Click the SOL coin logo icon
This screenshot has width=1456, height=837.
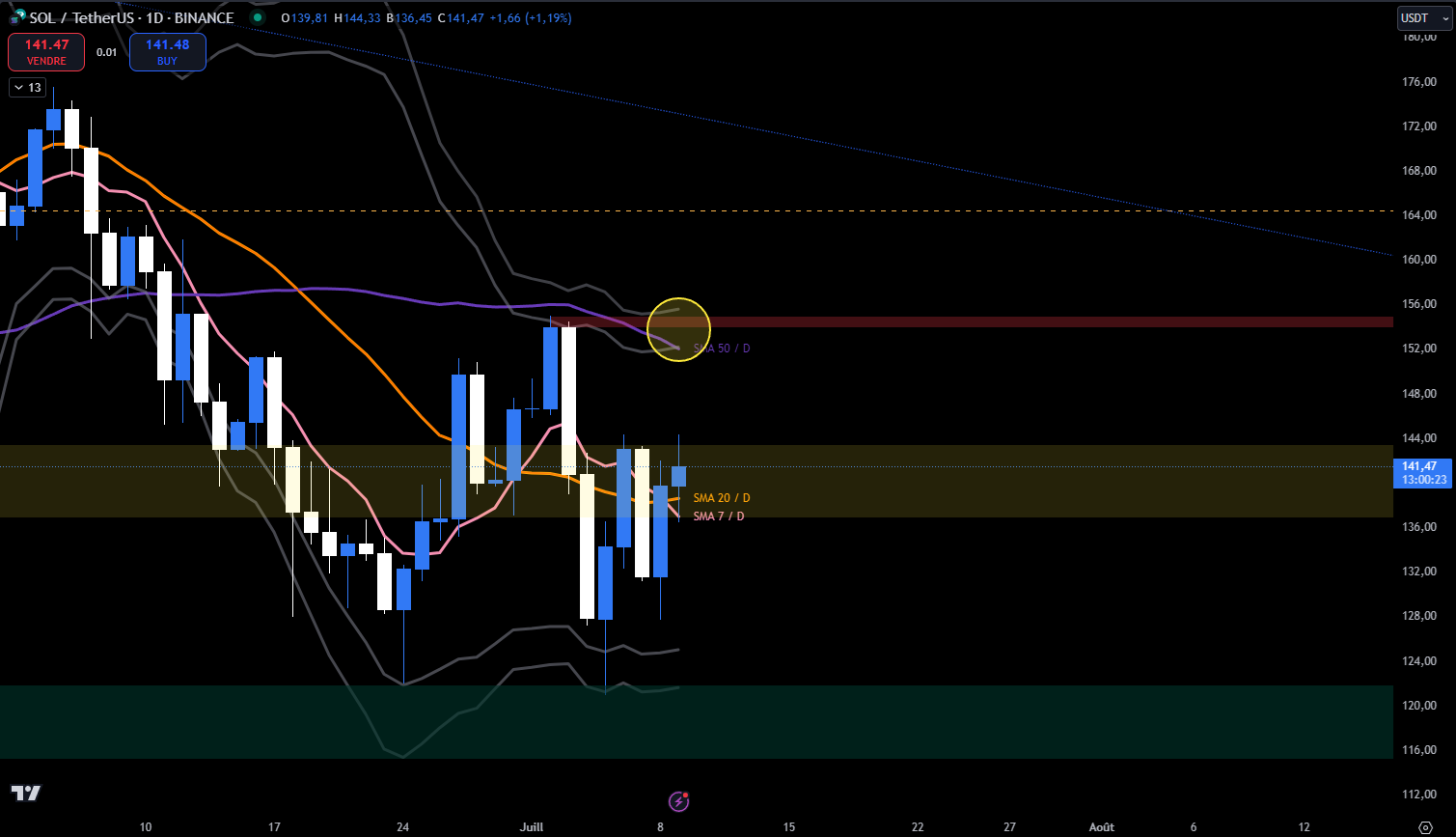15,17
